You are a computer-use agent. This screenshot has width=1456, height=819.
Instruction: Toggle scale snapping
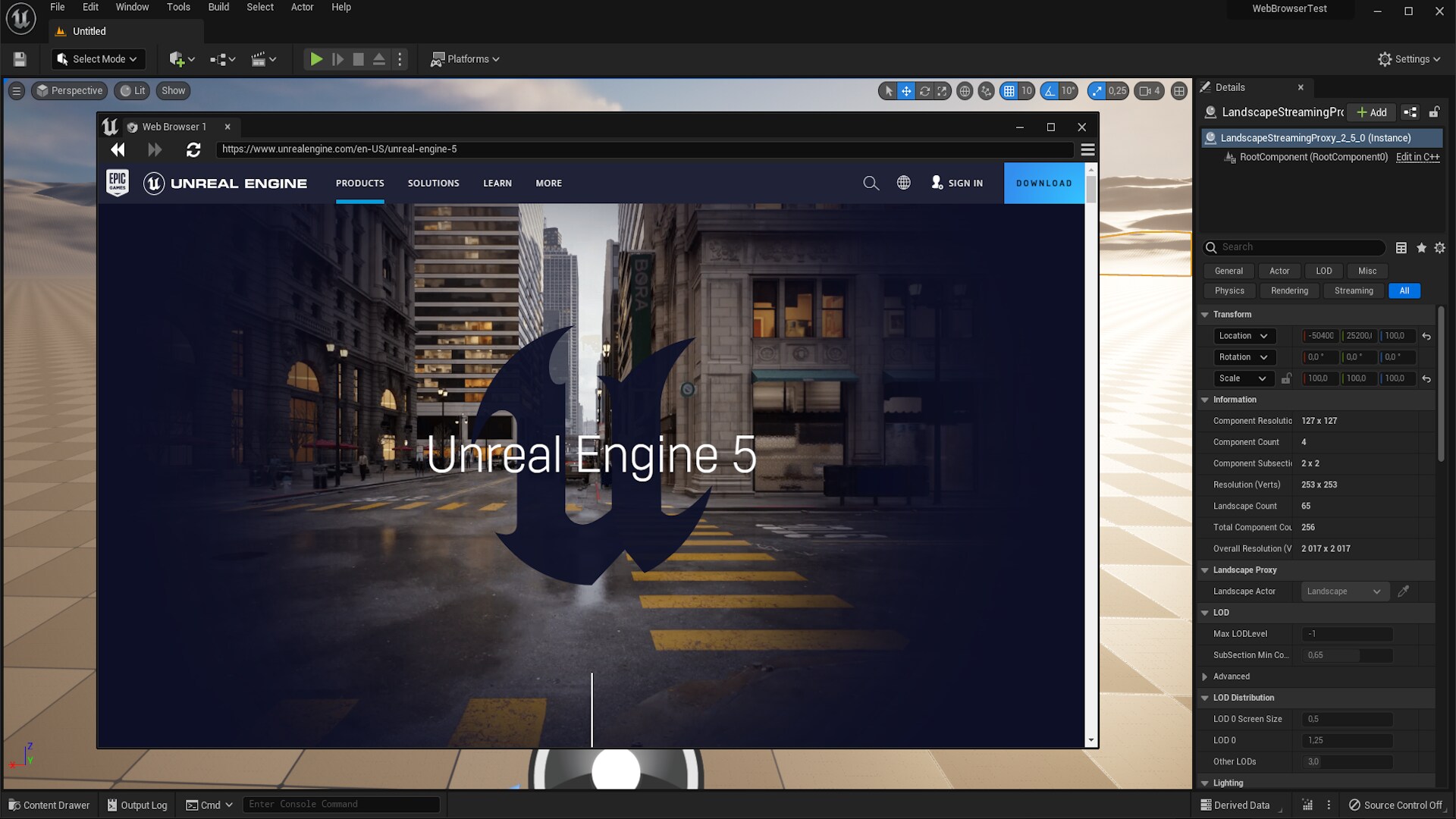[1097, 91]
